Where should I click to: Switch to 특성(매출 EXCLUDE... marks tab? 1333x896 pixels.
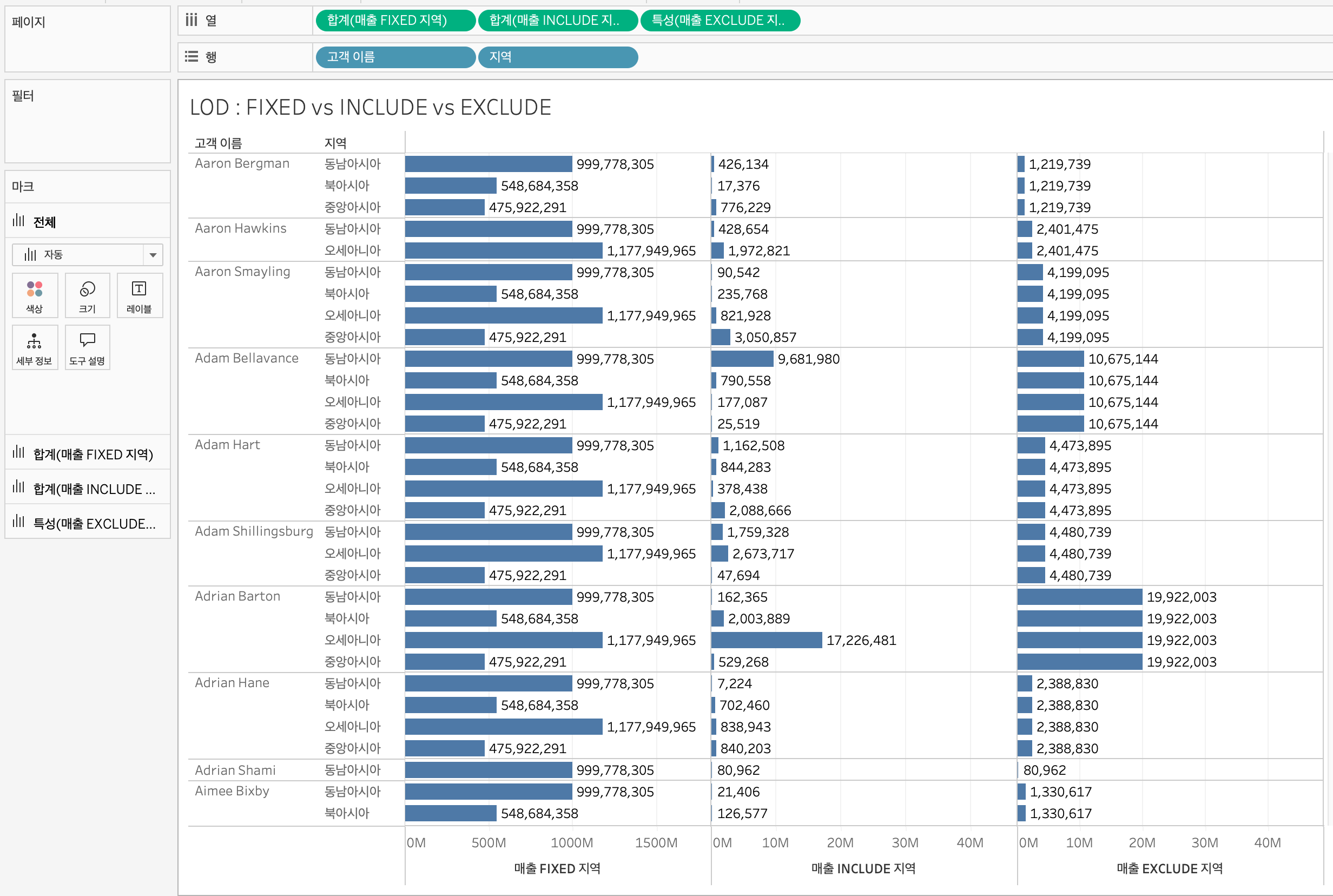88,522
